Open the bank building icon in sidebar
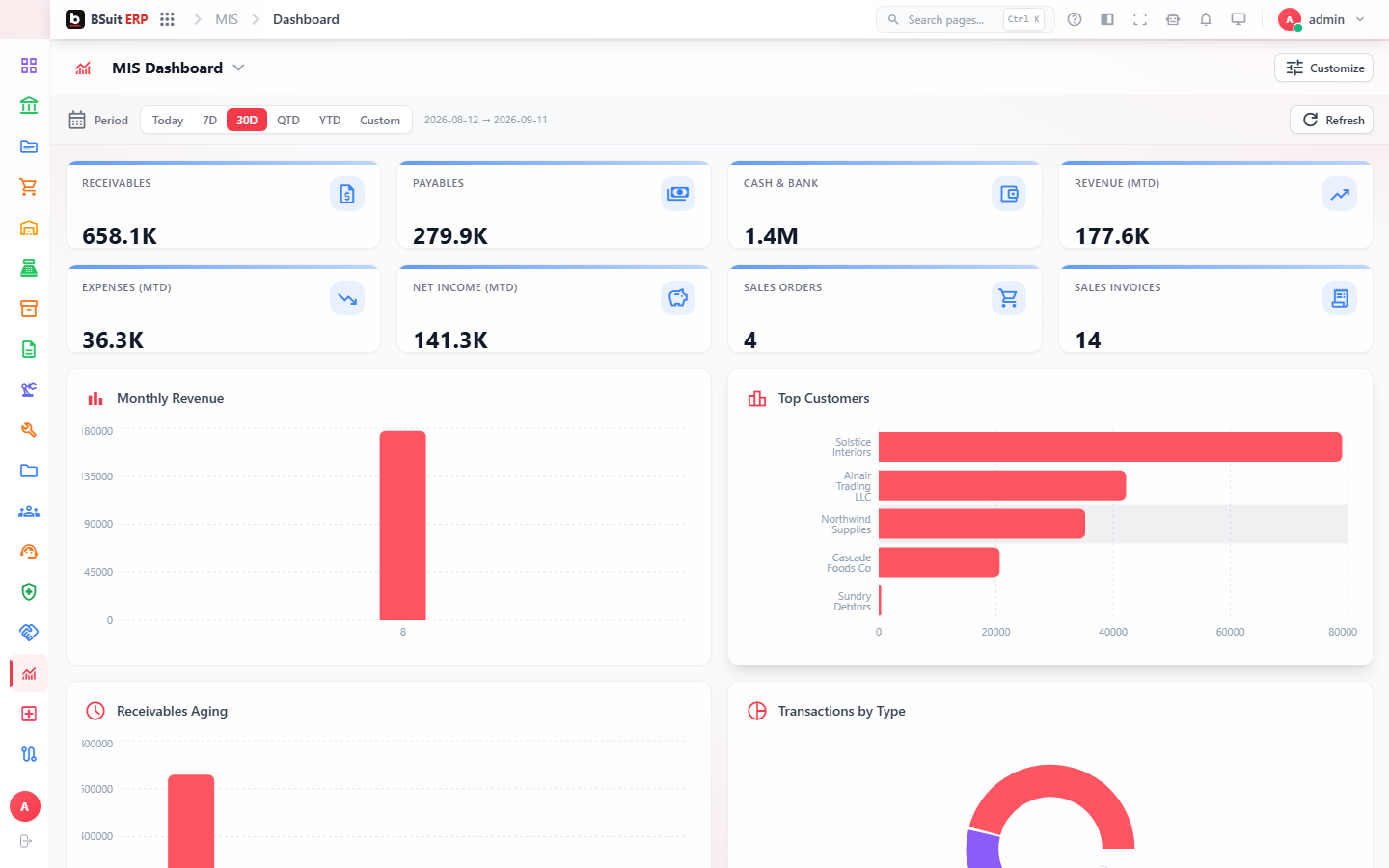Screen dimensions: 1389x868 (x=29, y=106)
